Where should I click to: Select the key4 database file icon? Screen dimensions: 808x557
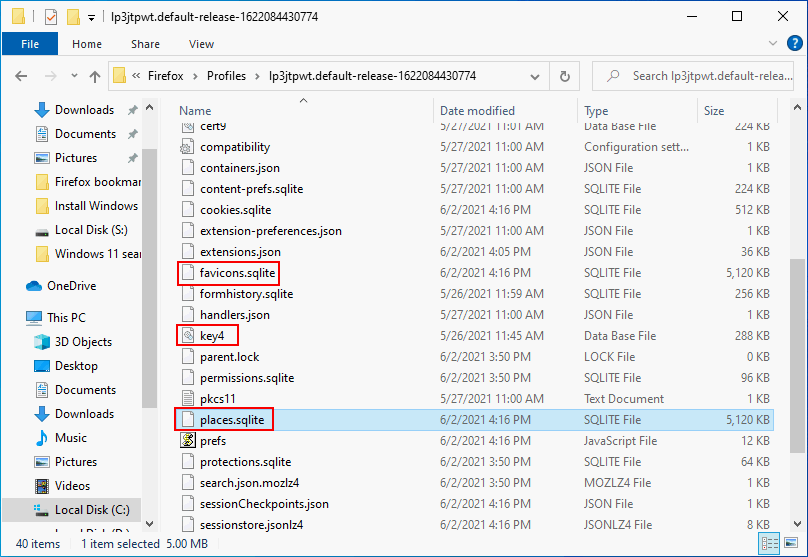(188, 336)
